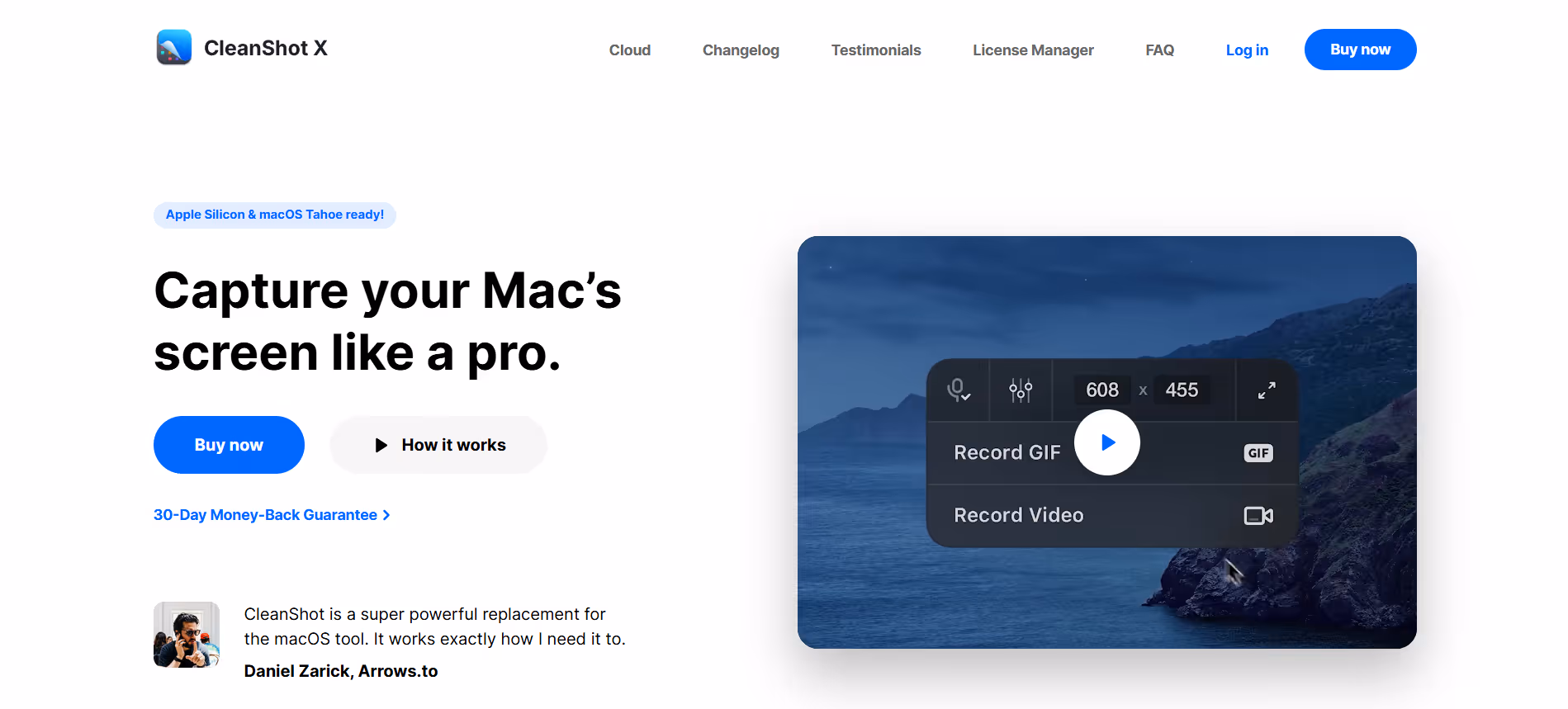Click the CleanShot X brand name
Image resolution: width=1568 pixels, height=709 pixels.
(x=266, y=48)
